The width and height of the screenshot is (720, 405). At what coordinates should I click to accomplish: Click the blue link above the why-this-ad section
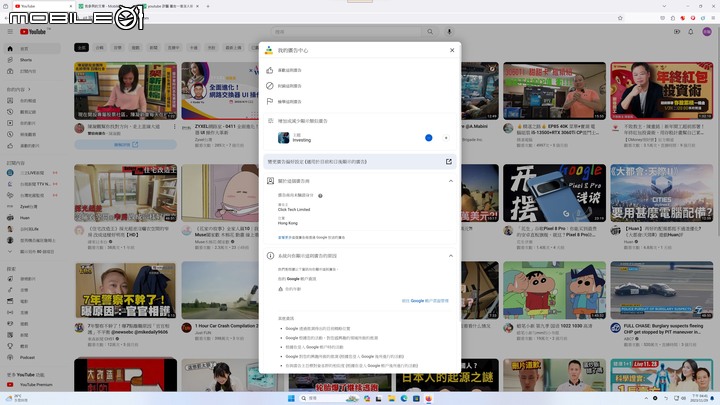point(283,237)
